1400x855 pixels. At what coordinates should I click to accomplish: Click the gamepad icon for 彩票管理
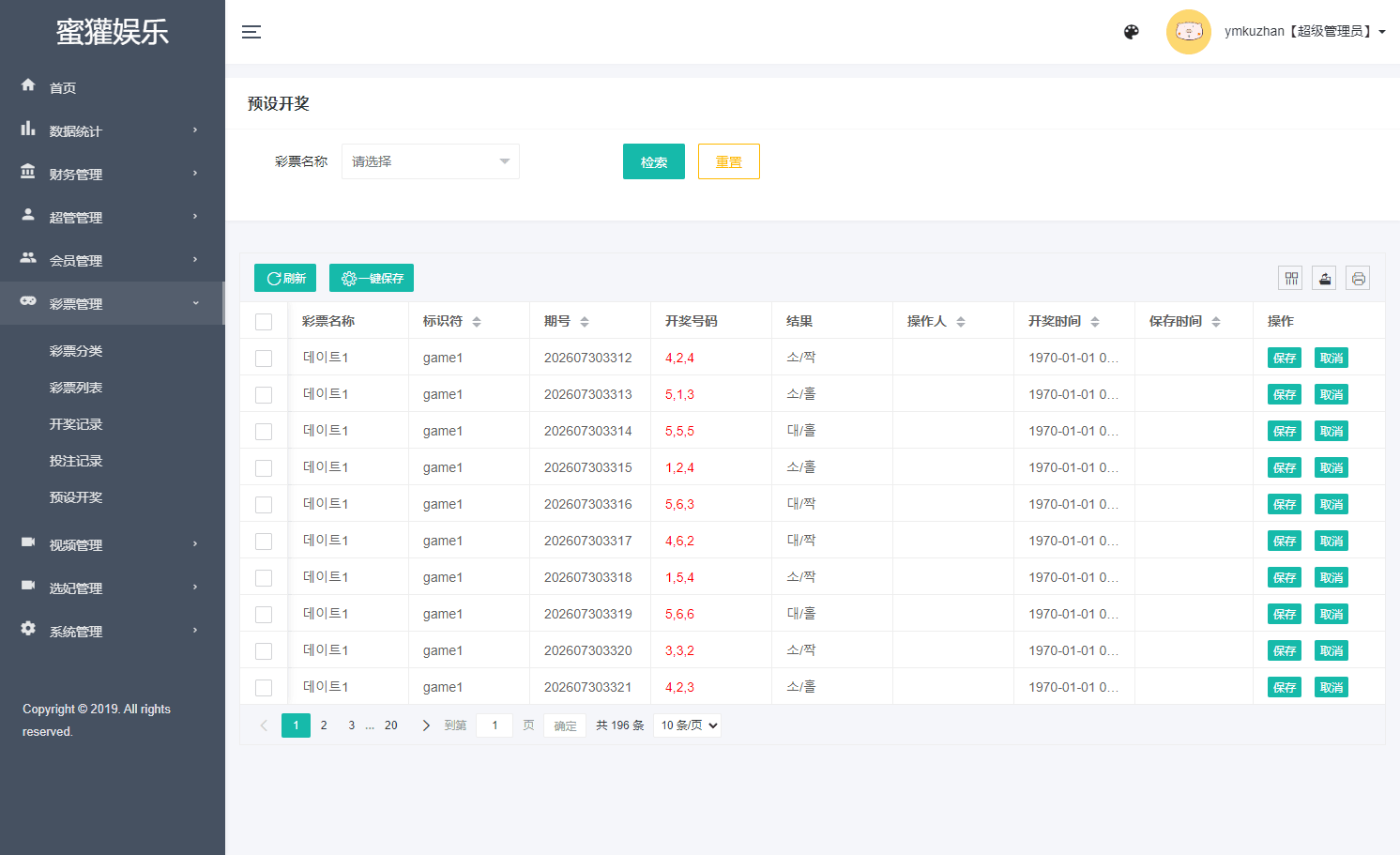(x=28, y=301)
